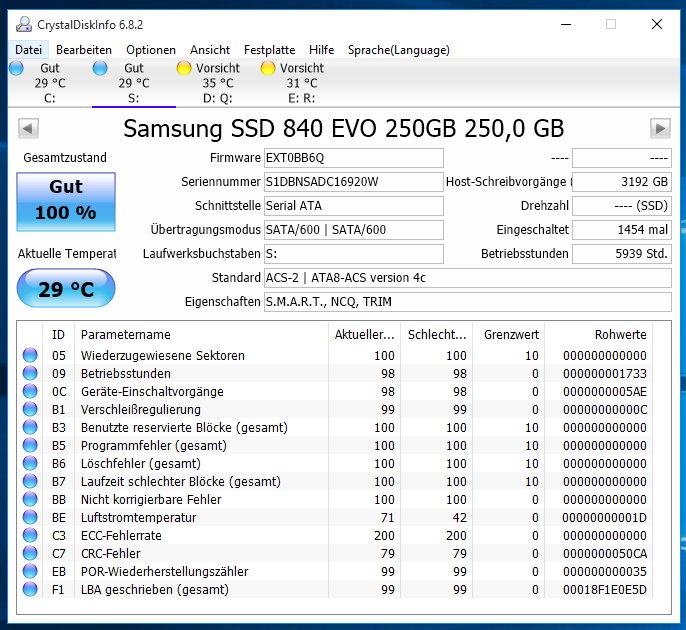
Task: Click the yellow caution orb for D: Q:
Action: click(184, 68)
